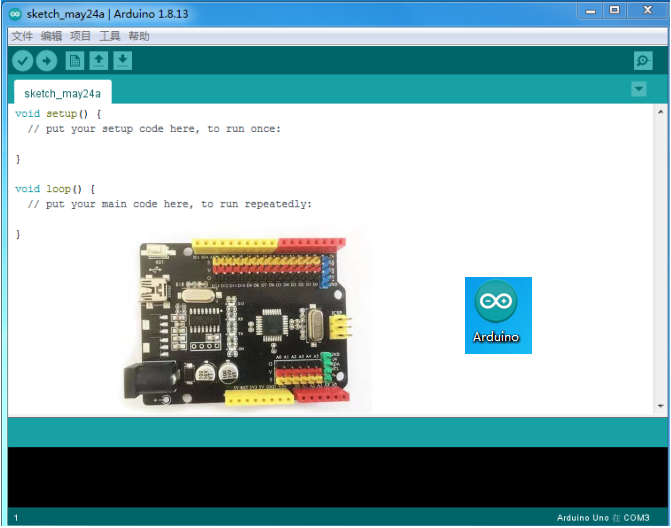The image size is (671, 528).
Task: Click the Verify checkmark button
Action: [x=23, y=61]
